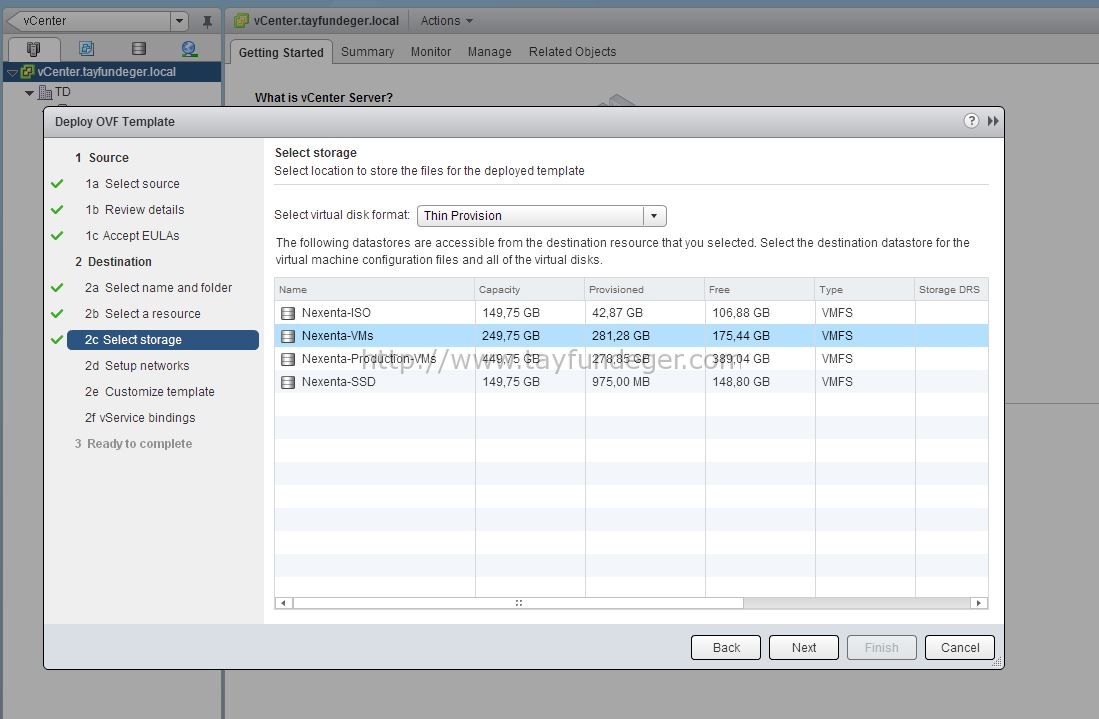Click the vCenter server icon in header
1099x719 pixels.
[x=241, y=21]
